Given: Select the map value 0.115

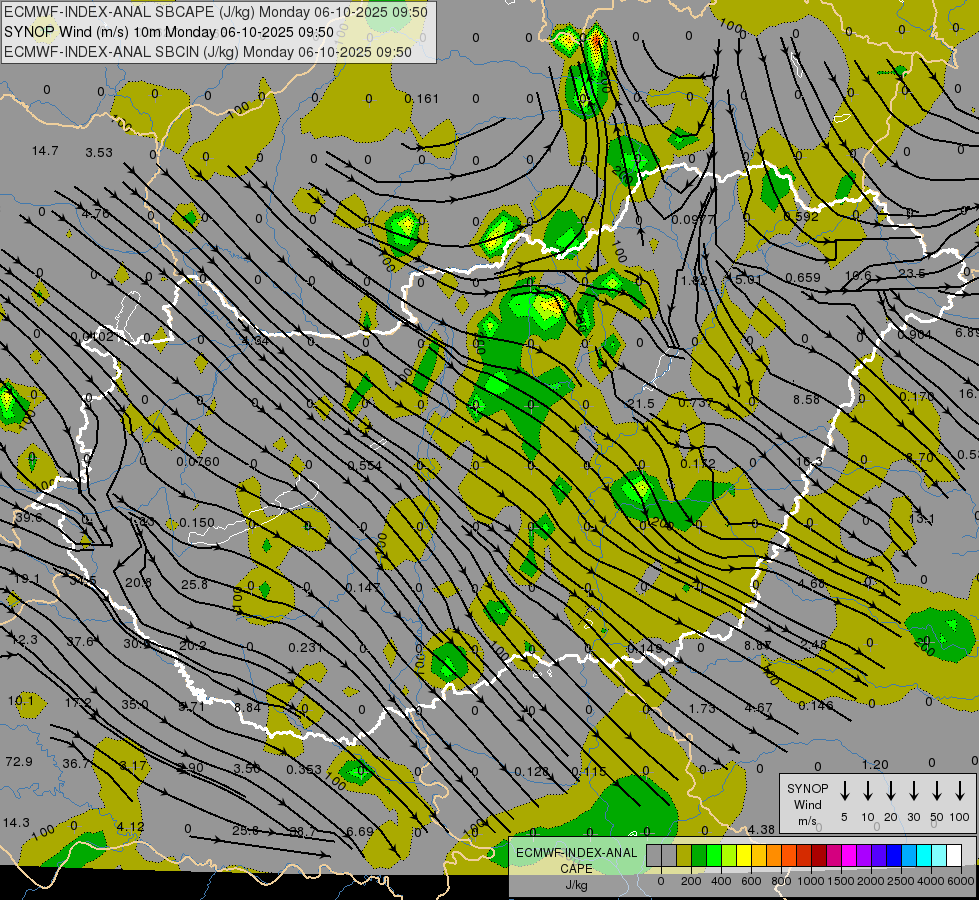Looking at the screenshot, I should click(x=589, y=772).
